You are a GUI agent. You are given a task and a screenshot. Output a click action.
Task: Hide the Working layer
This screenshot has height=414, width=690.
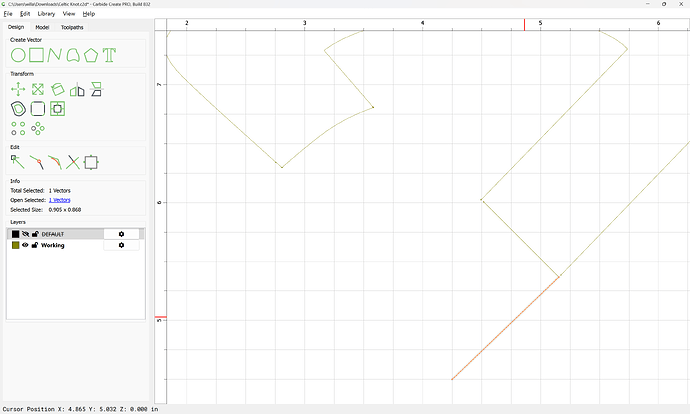(25, 245)
